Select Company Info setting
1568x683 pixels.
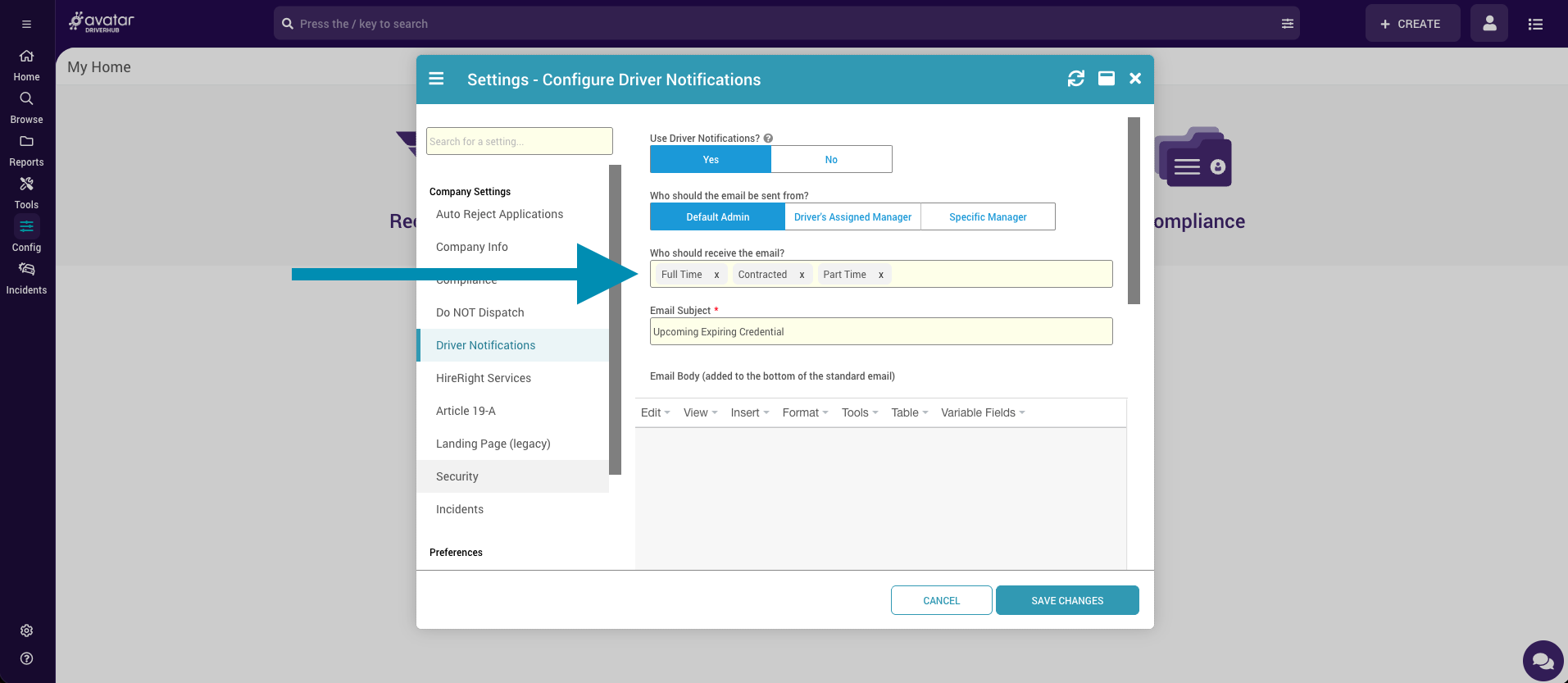pyautogui.click(x=513, y=247)
